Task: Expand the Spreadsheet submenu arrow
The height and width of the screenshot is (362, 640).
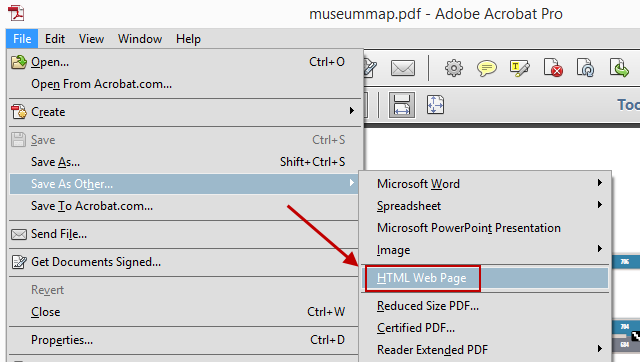Action: tap(600, 204)
